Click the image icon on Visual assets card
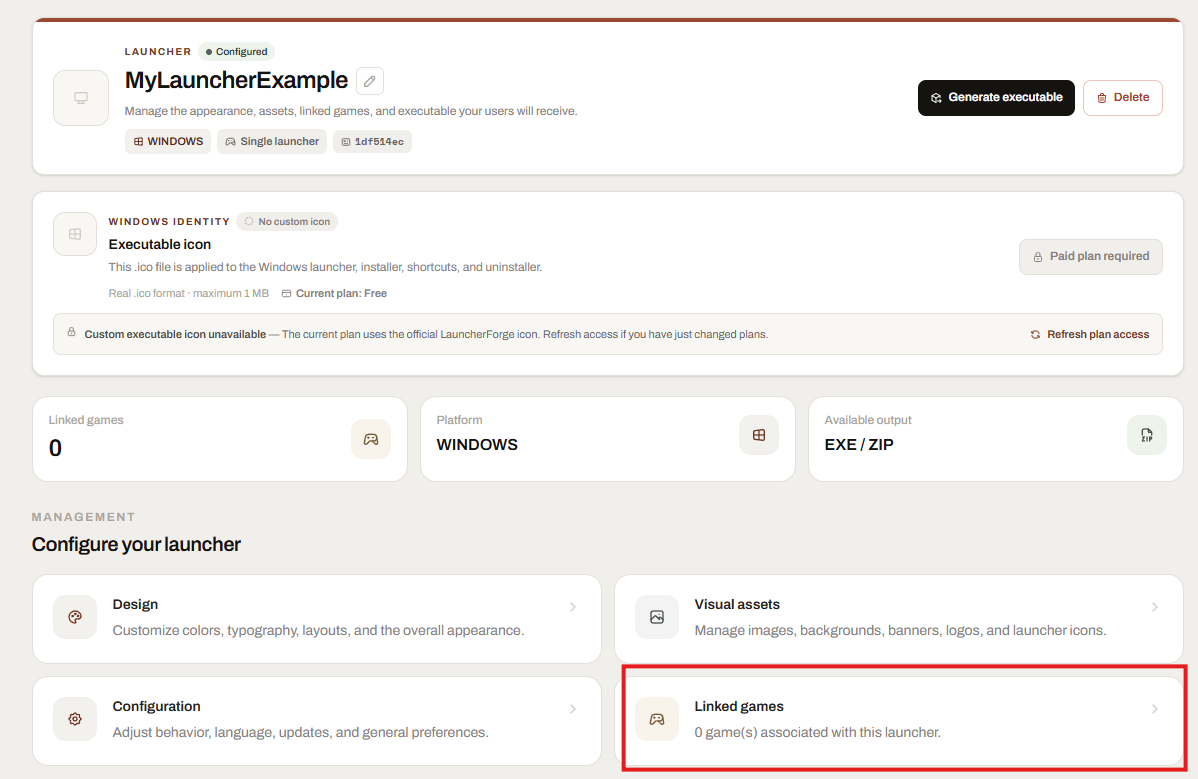 coord(657,617)
